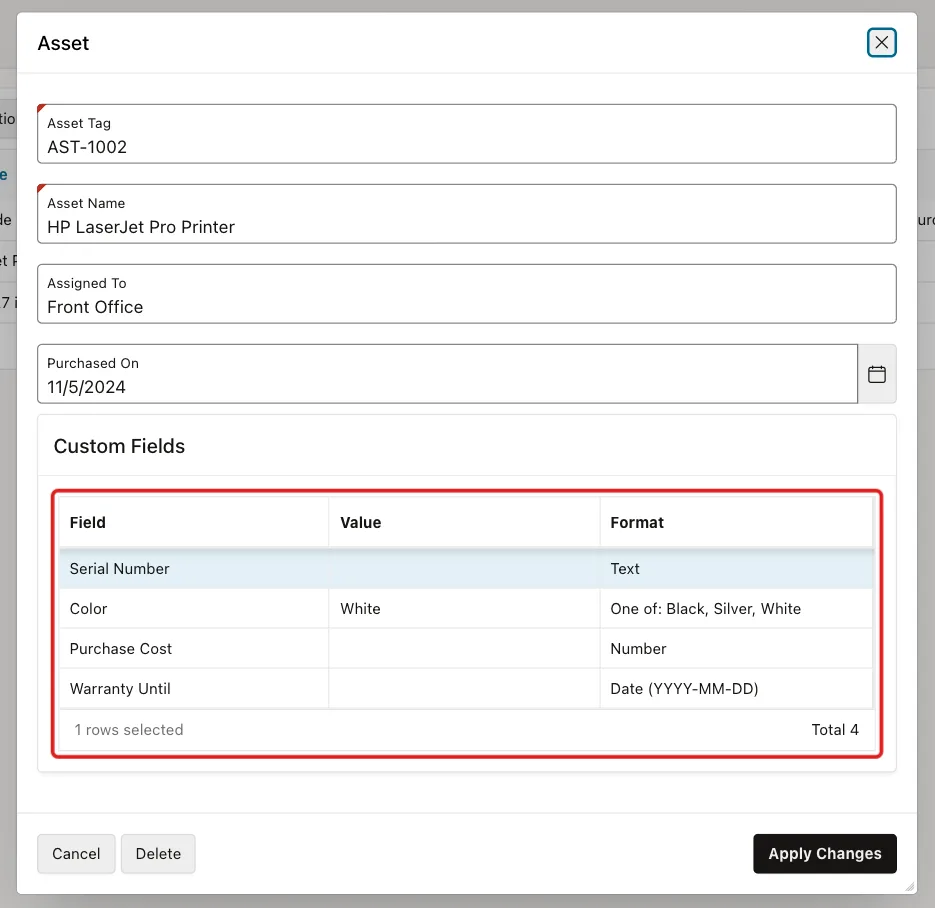Click empty Value cell for Purchase Cost
This screenshot has width=935, height=908.
(x=464, y=649)
